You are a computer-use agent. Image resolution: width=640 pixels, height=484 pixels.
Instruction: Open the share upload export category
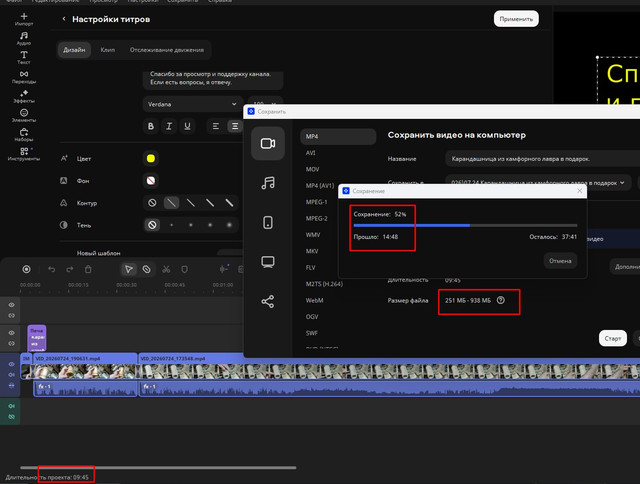point(268,302)
